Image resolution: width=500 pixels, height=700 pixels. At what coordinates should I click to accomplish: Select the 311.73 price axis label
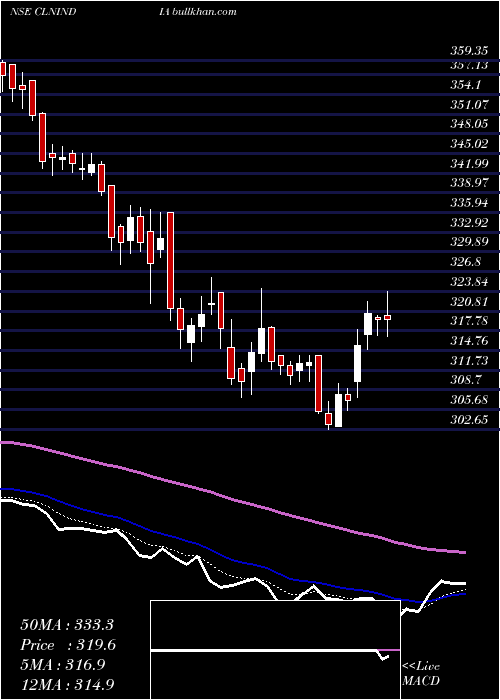(x=468, y=360)
